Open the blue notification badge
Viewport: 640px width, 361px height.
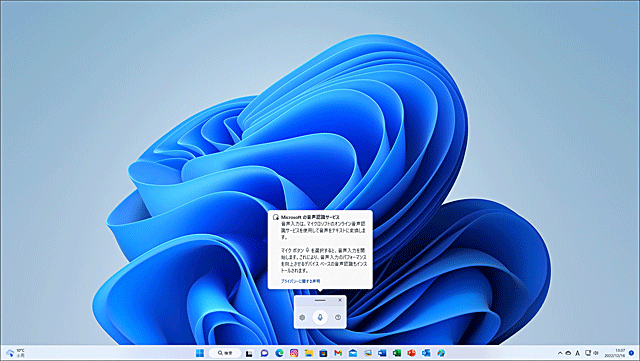tap(631, 353)
